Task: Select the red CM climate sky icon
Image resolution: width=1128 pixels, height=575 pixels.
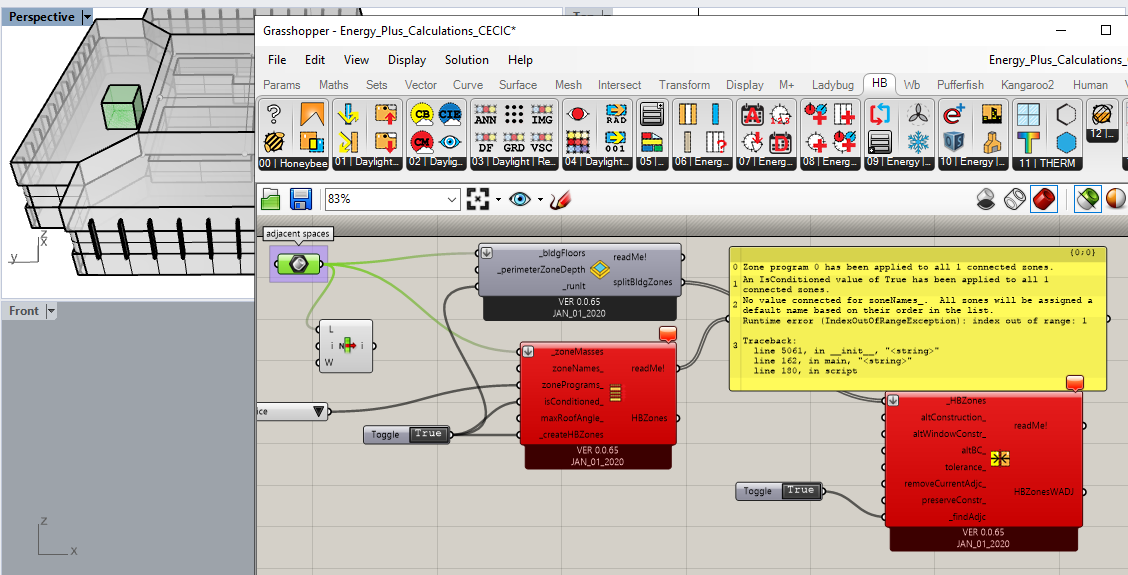Action: [x=422, y=142]
